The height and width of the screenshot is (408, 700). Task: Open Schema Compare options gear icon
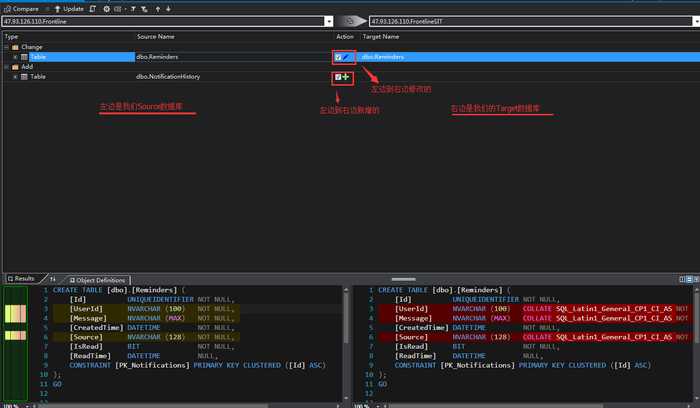(106, 8)
